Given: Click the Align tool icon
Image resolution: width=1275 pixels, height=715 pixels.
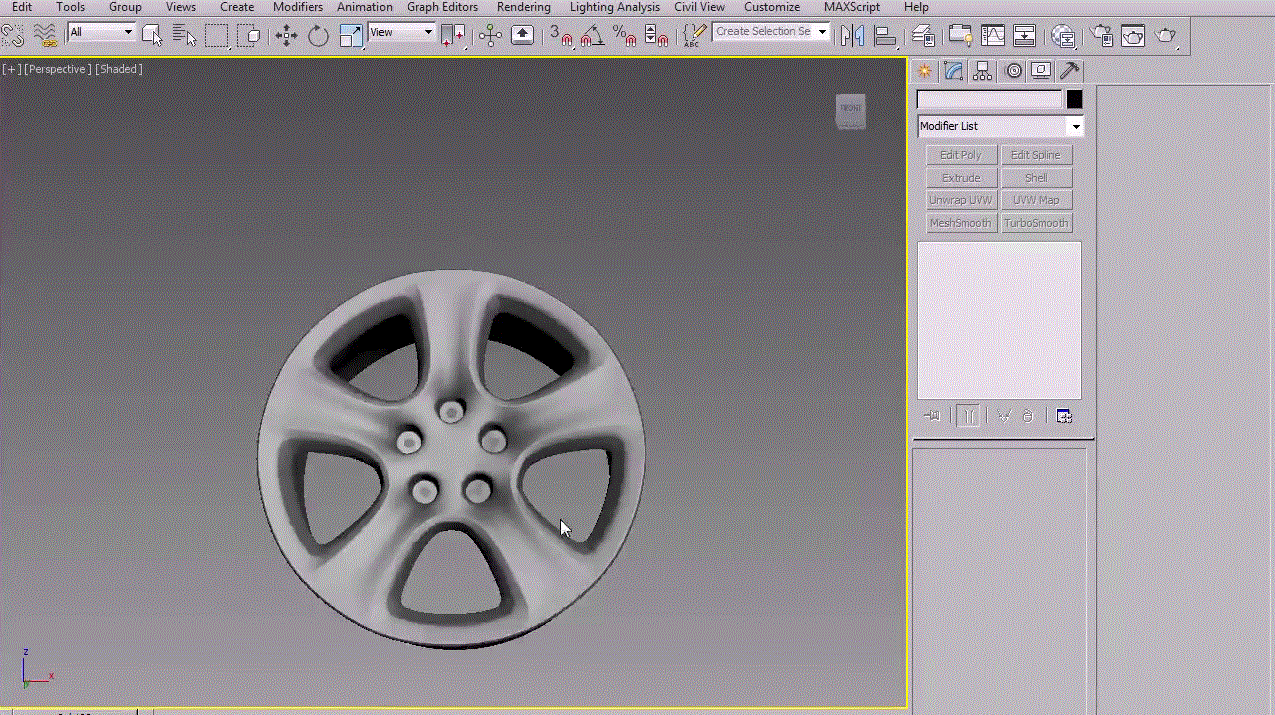Looking at the screenshot, I should [885, 36].
